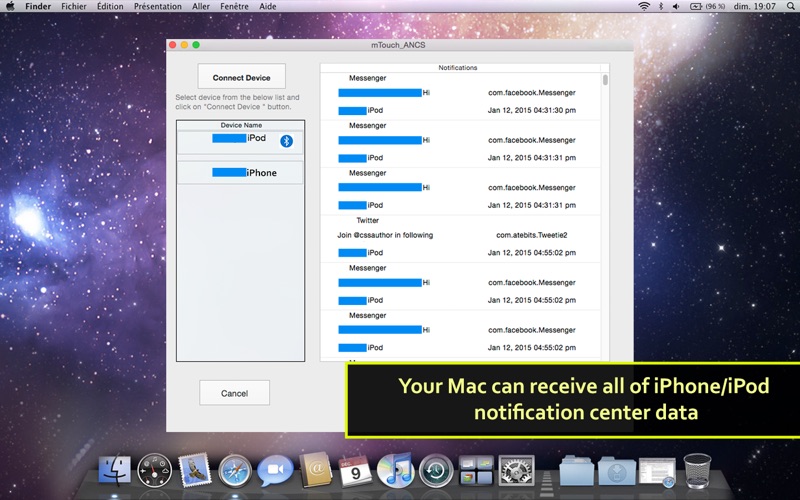This screenshot has height=500, width=800.
Task: Click timestamp Jan 12, 2015 04:55:02 pm under Twitter
Action: 532,253
